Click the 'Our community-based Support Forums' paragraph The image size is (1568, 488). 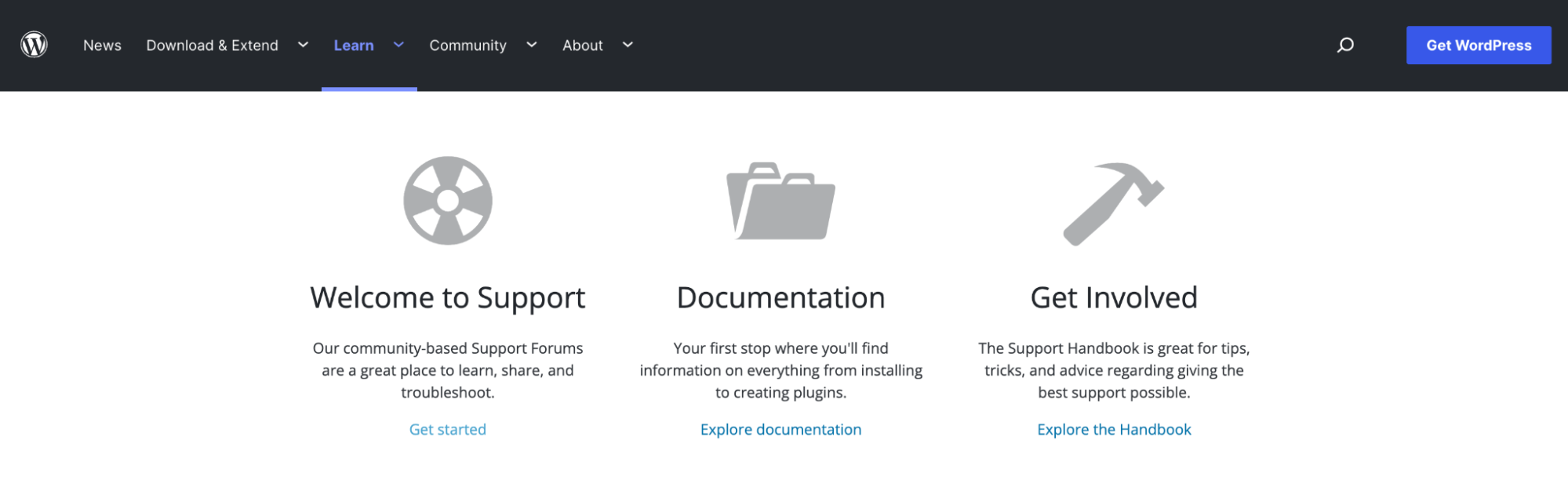pyautogui.click(x=448, y=370)
